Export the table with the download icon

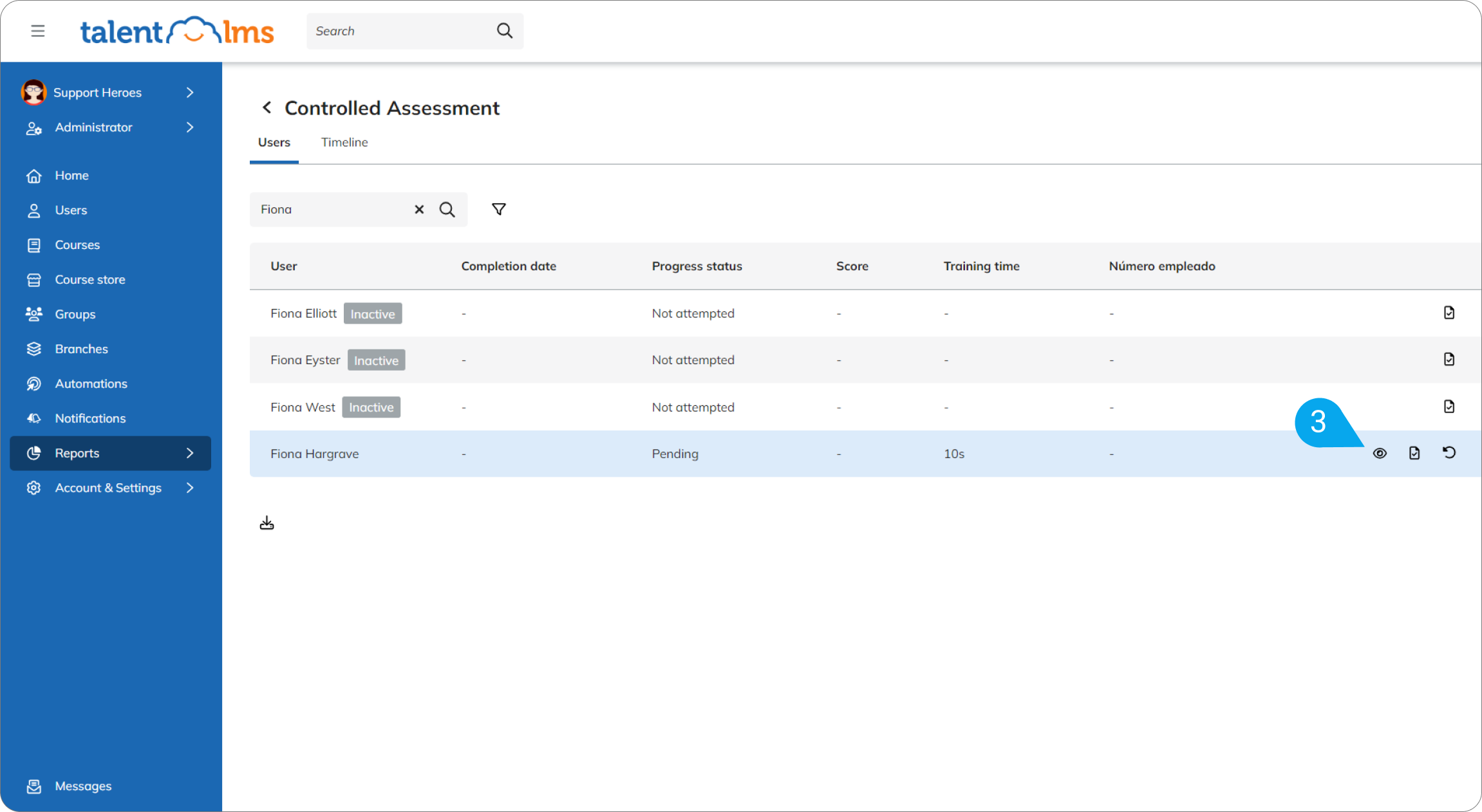(267, 523)
